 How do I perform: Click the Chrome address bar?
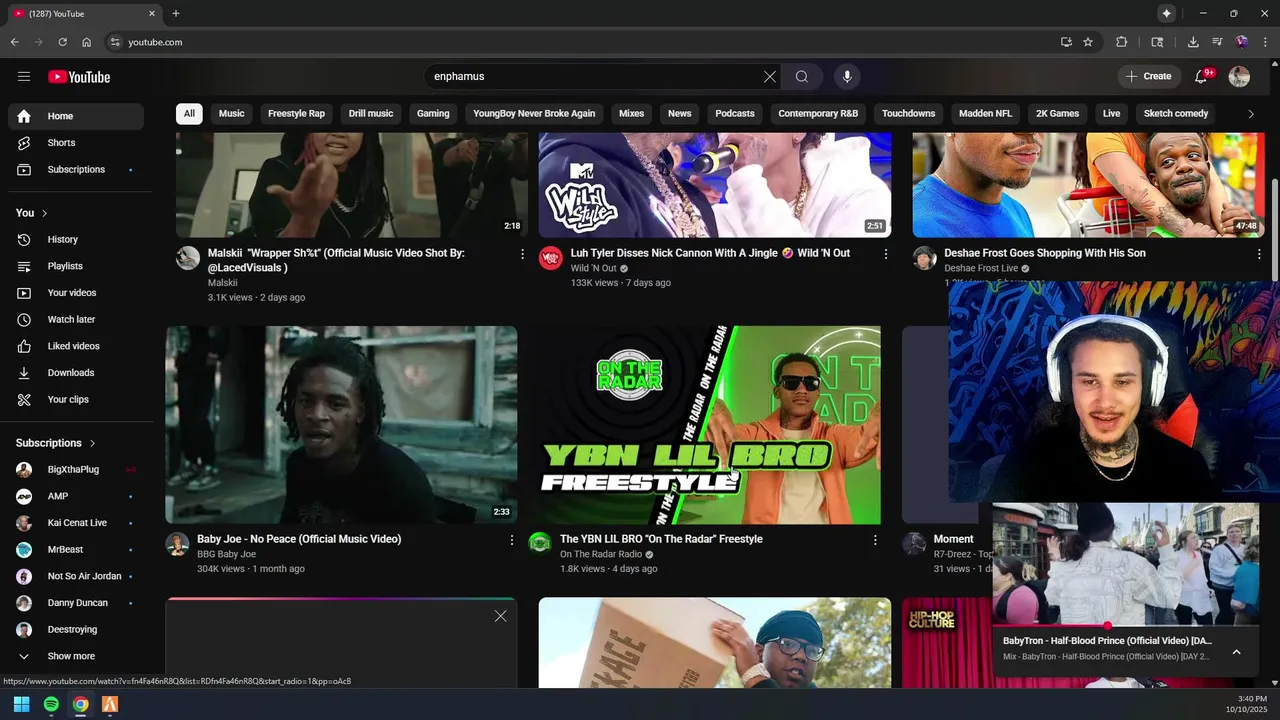580,42
